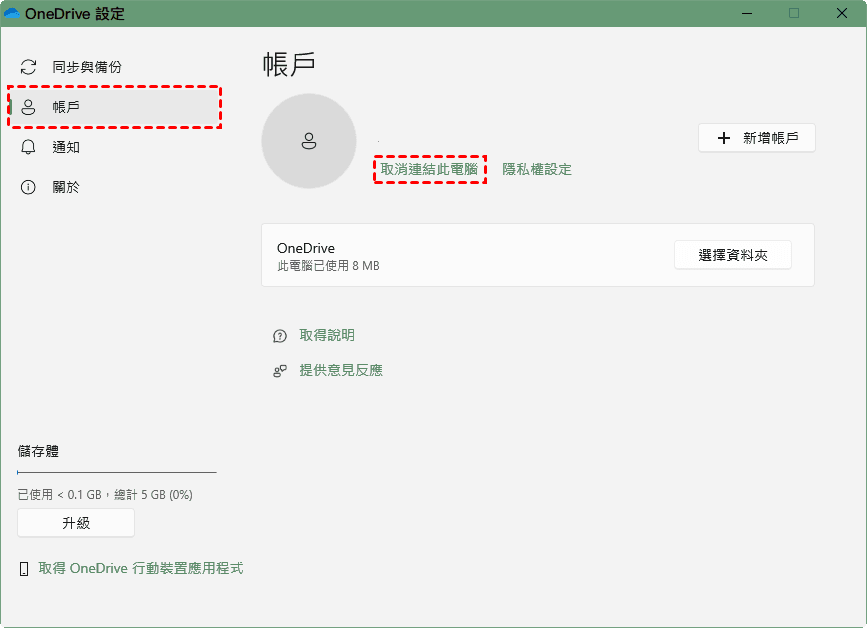The width and height of the screenshot is (867, 628).
Task: Click the info circle icon for 關於
Action: click(28, 187)
